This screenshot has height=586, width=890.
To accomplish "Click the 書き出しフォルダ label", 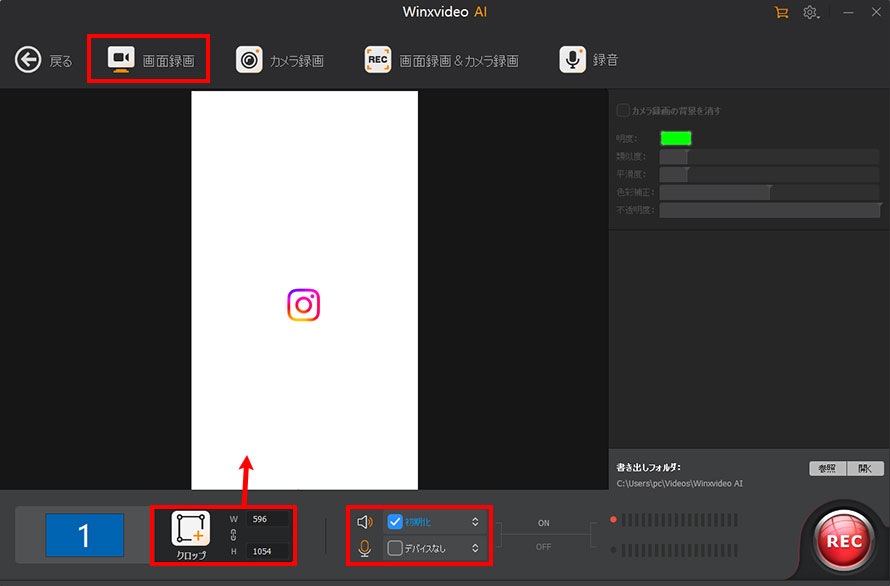I will pos(648,467).
